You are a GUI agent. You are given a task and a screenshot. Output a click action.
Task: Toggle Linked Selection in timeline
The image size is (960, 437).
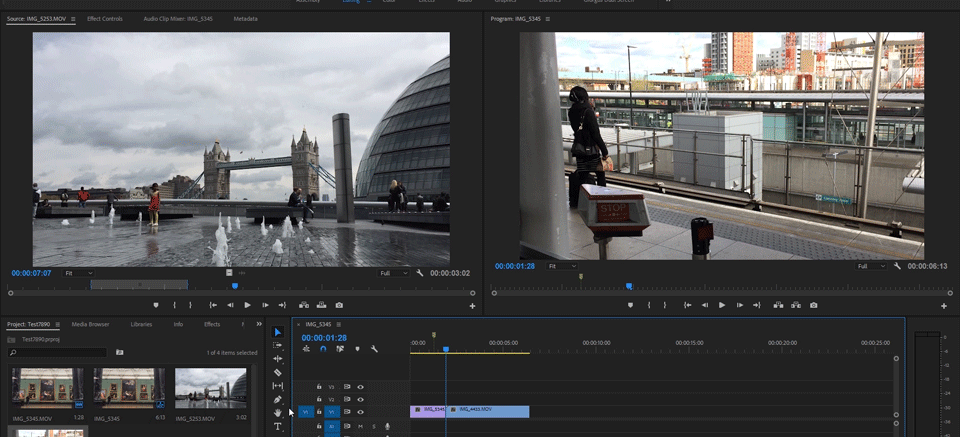tap(340, 349)
